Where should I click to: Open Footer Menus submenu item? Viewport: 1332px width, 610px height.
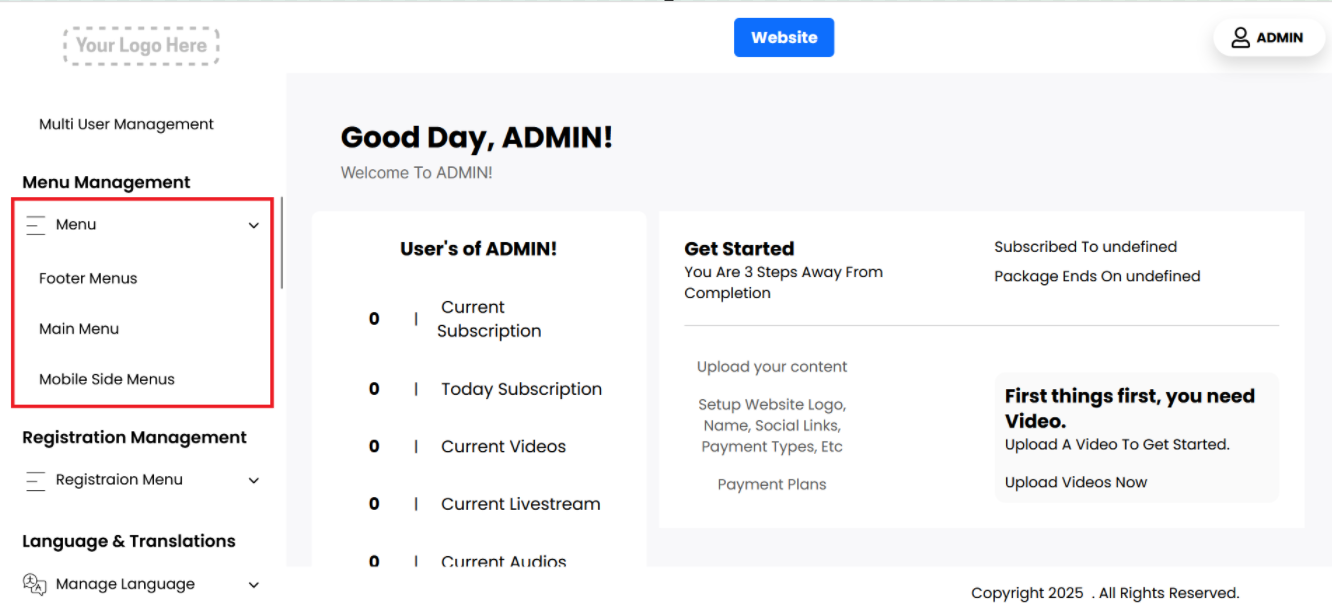pyautogui.click(x=88, y=279)
